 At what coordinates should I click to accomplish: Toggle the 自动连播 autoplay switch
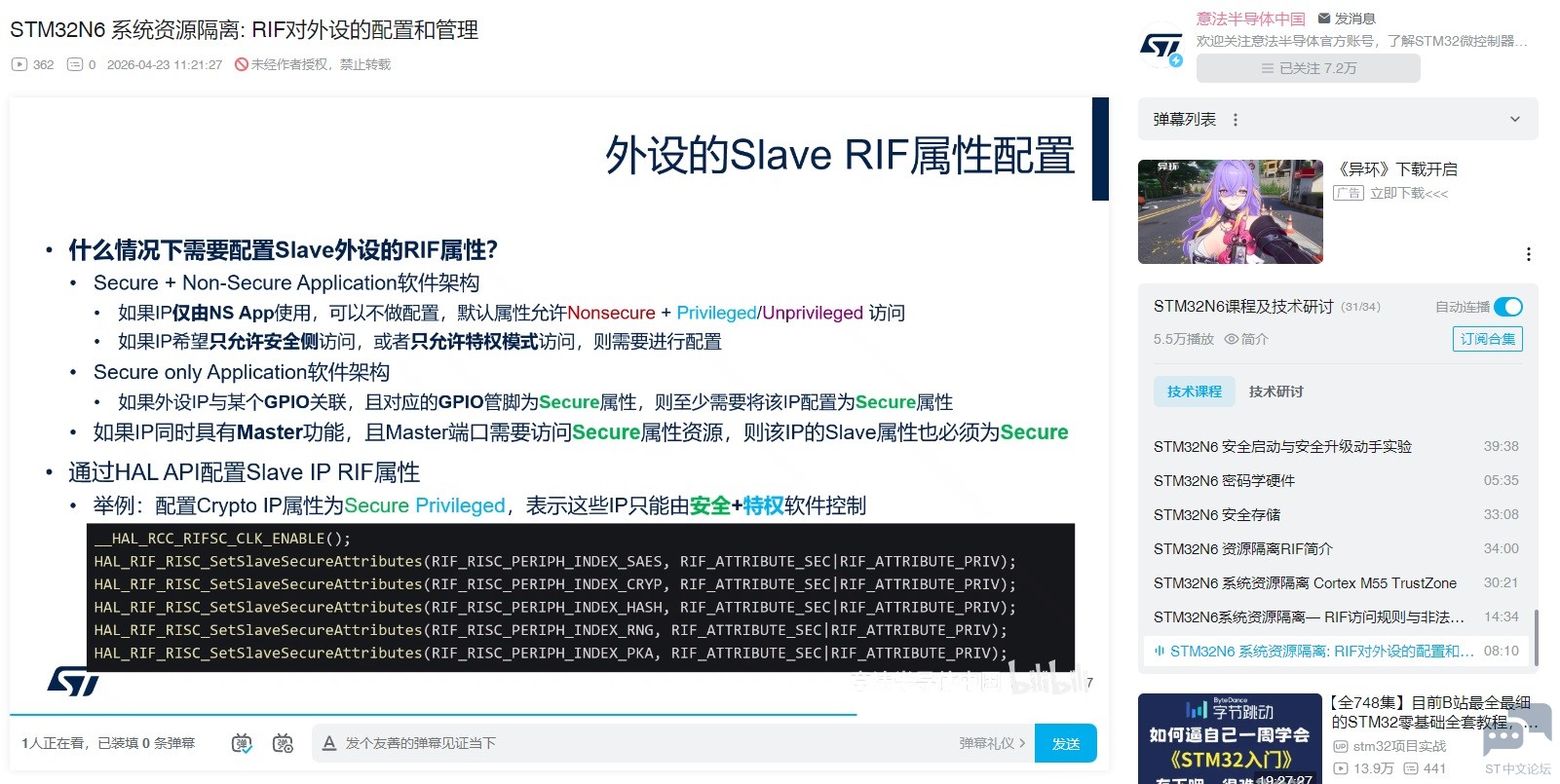coord(1508,307)
